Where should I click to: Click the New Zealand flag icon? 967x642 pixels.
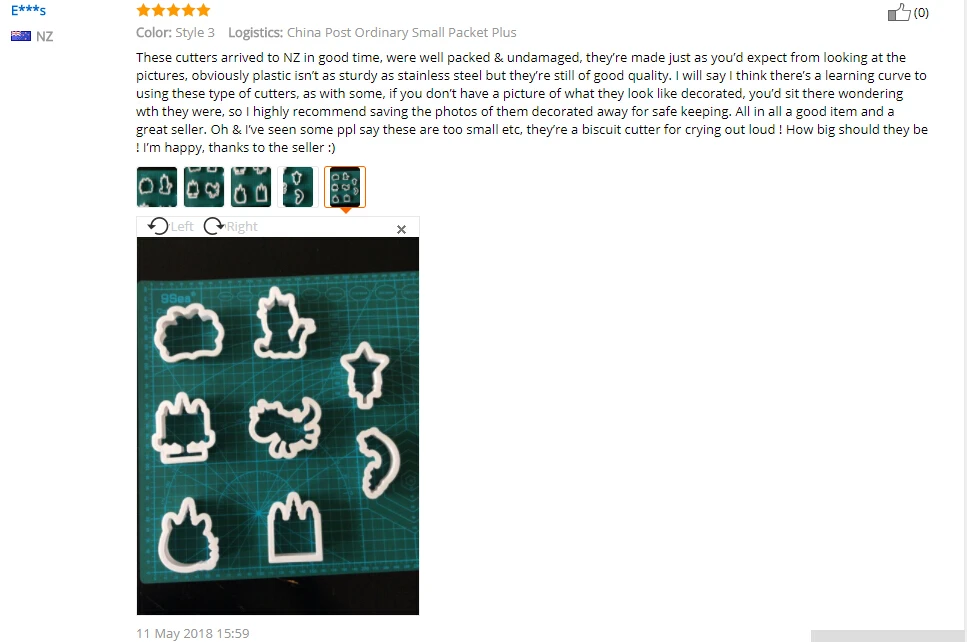pyautogui.click(x=21, y=36)
